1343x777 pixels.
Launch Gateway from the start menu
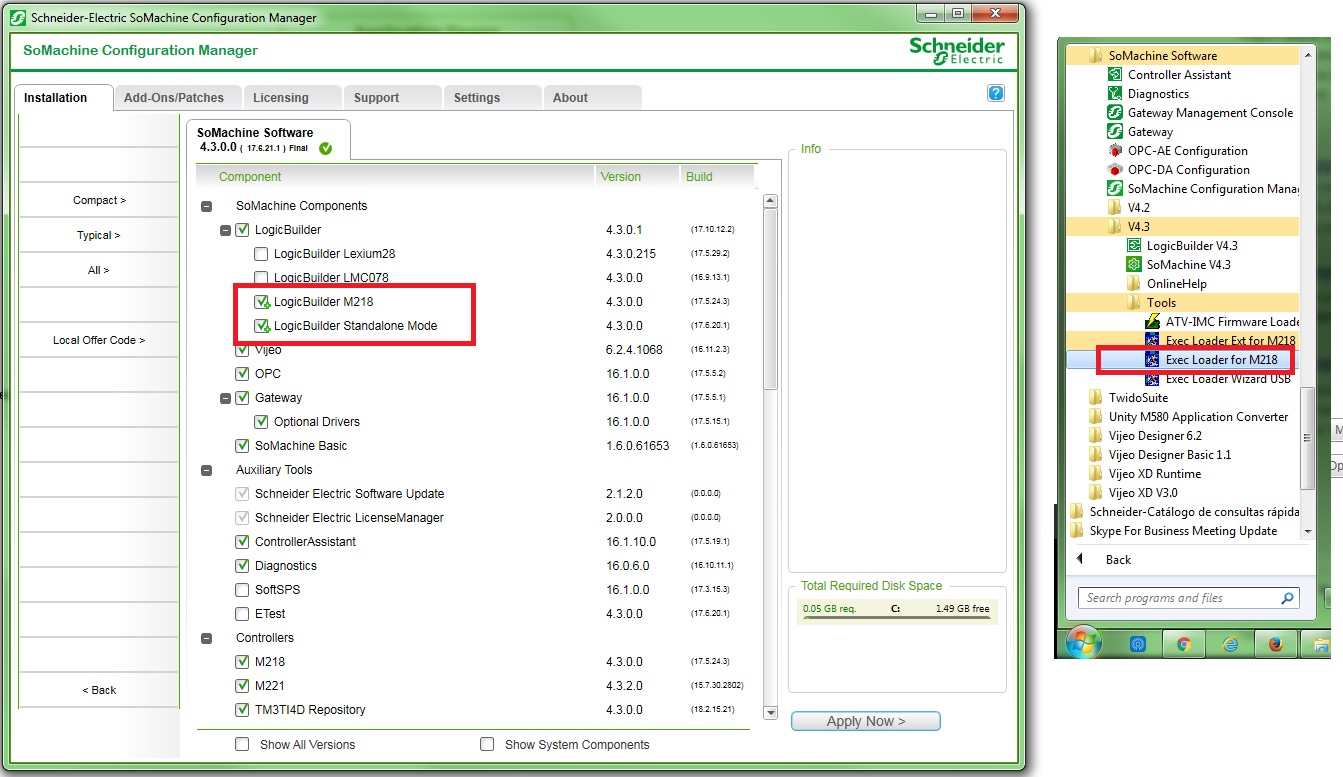tap(1150, 132)
